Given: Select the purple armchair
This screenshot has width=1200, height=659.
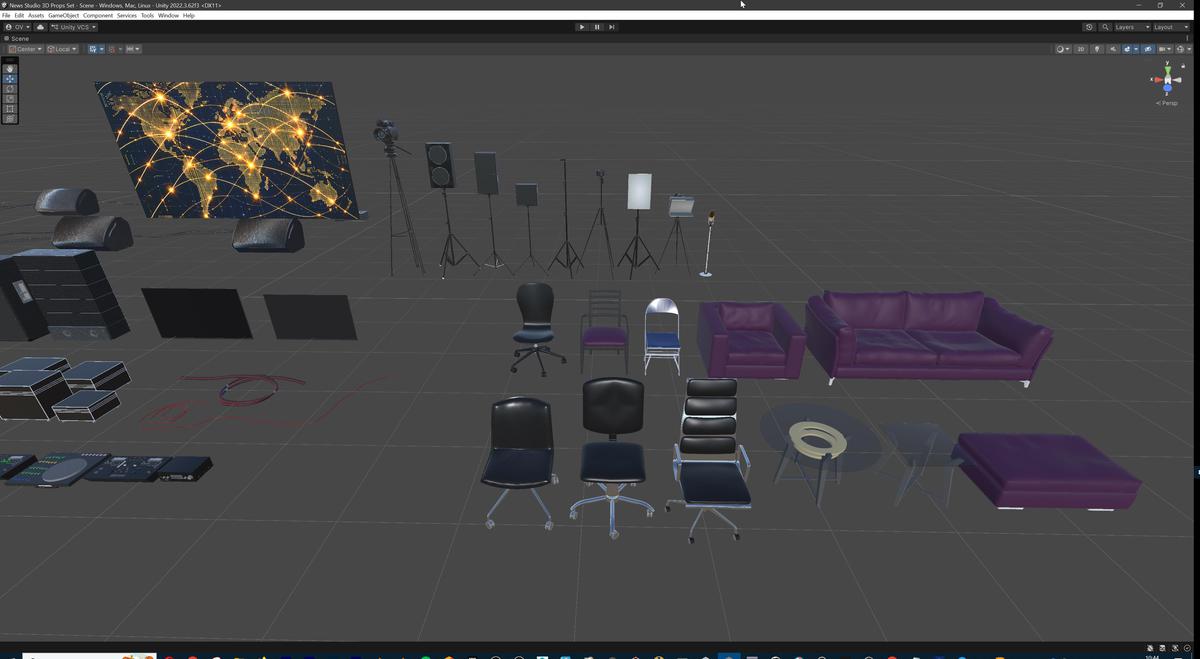Looking at the screenshot, I should point(752,338).
